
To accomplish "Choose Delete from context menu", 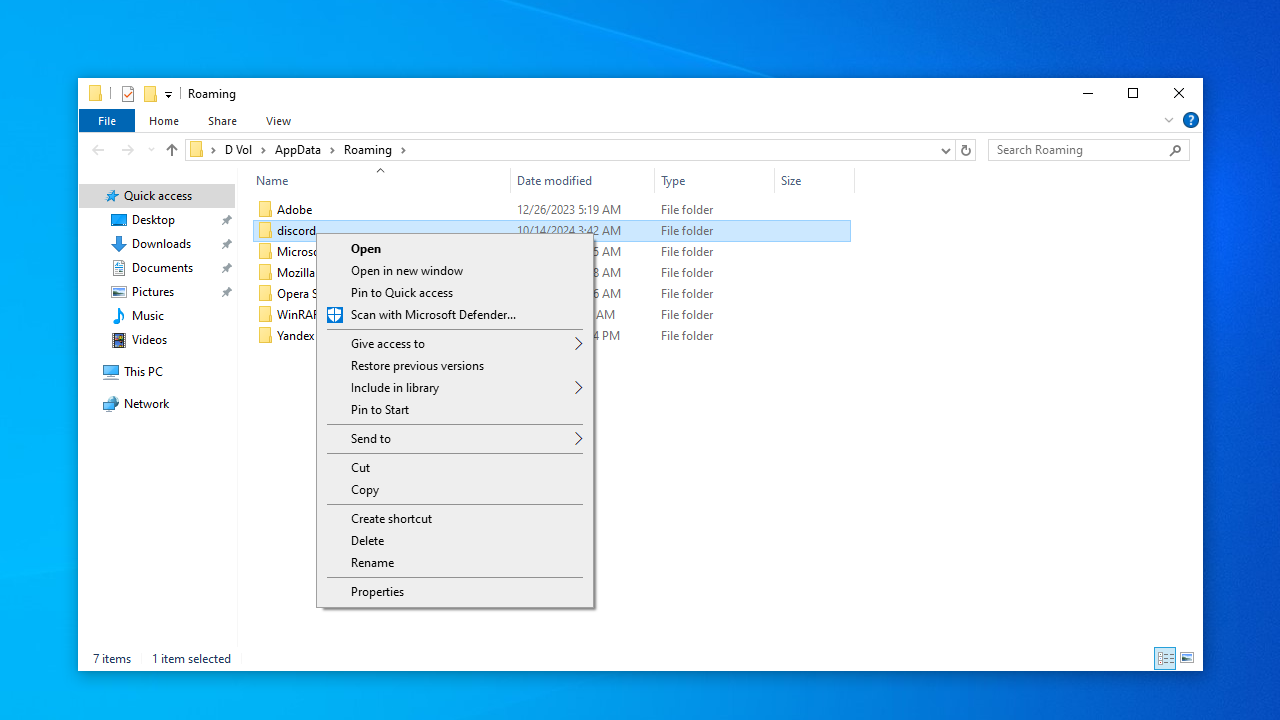I will click(367, 541).
